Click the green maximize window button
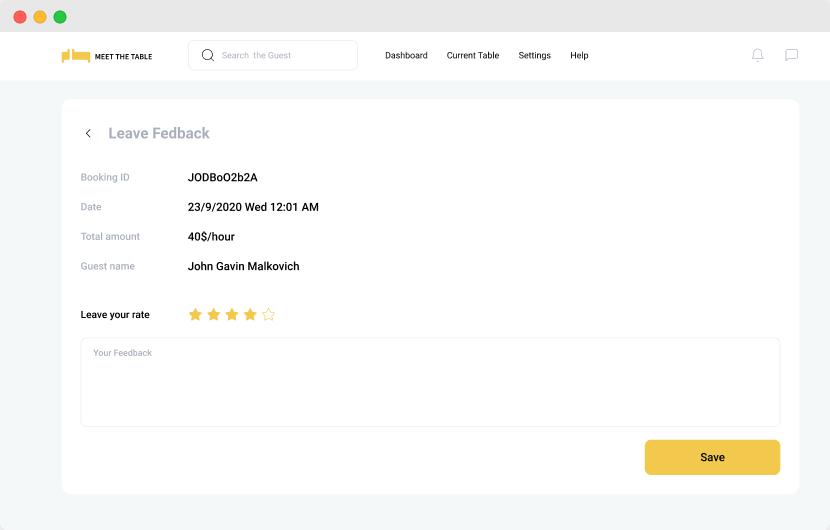 [60, 17]
